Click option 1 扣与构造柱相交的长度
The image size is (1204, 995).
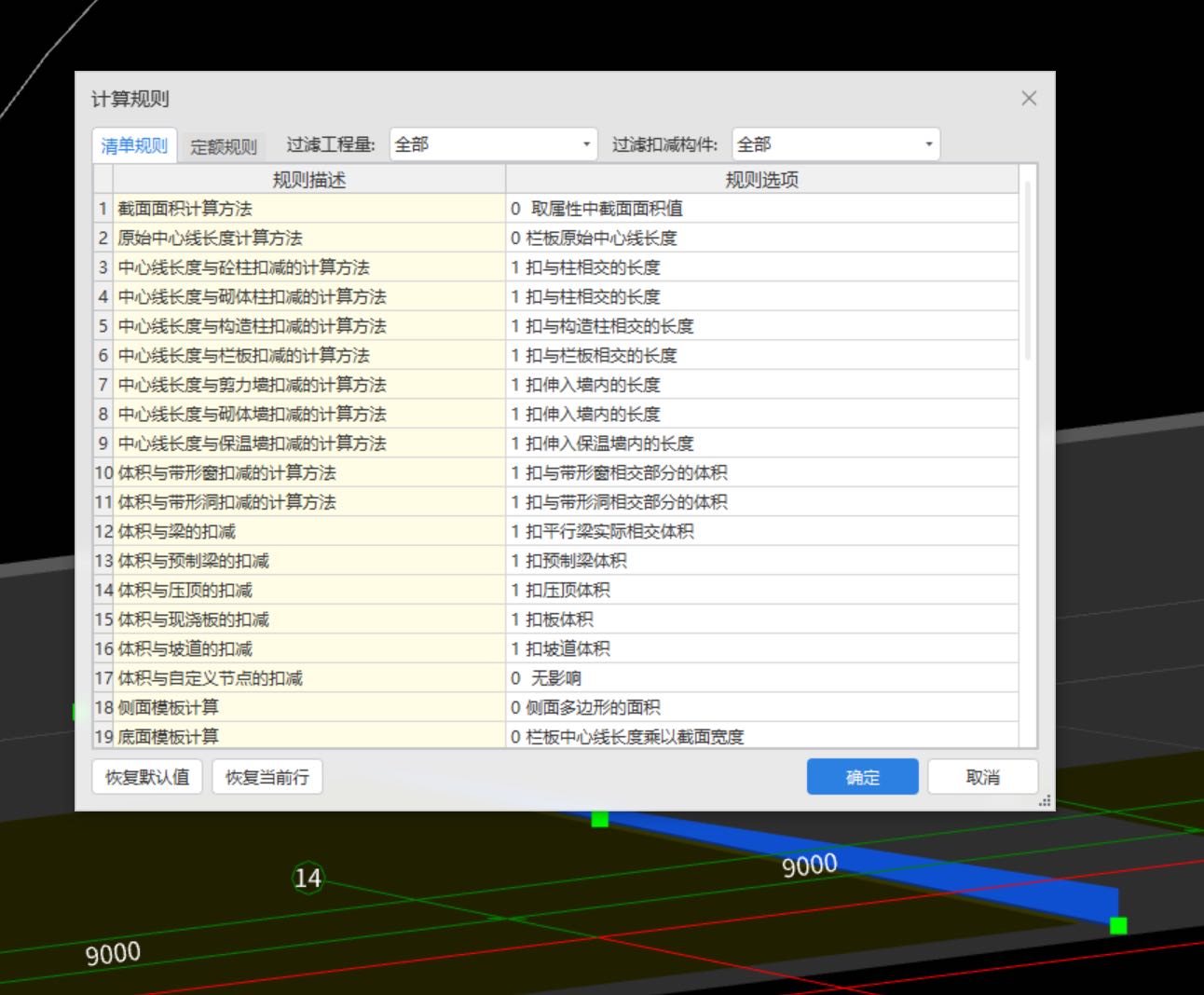tap(762, 326)
